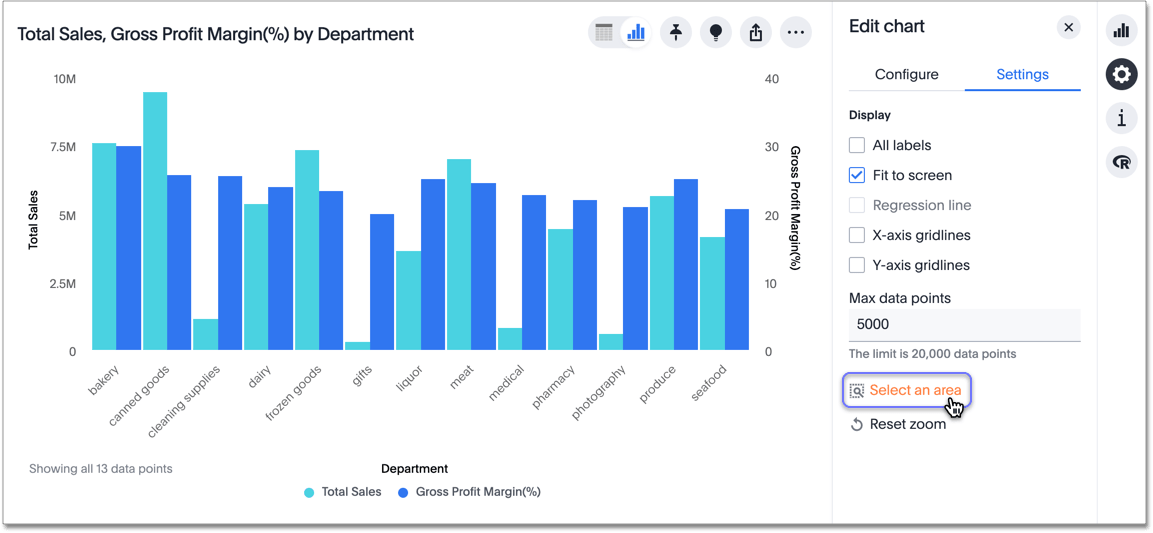Open the more options ellipsis menu
Image resolution: width=1153 pixels, height=533 pixels.
pos(796,33)
